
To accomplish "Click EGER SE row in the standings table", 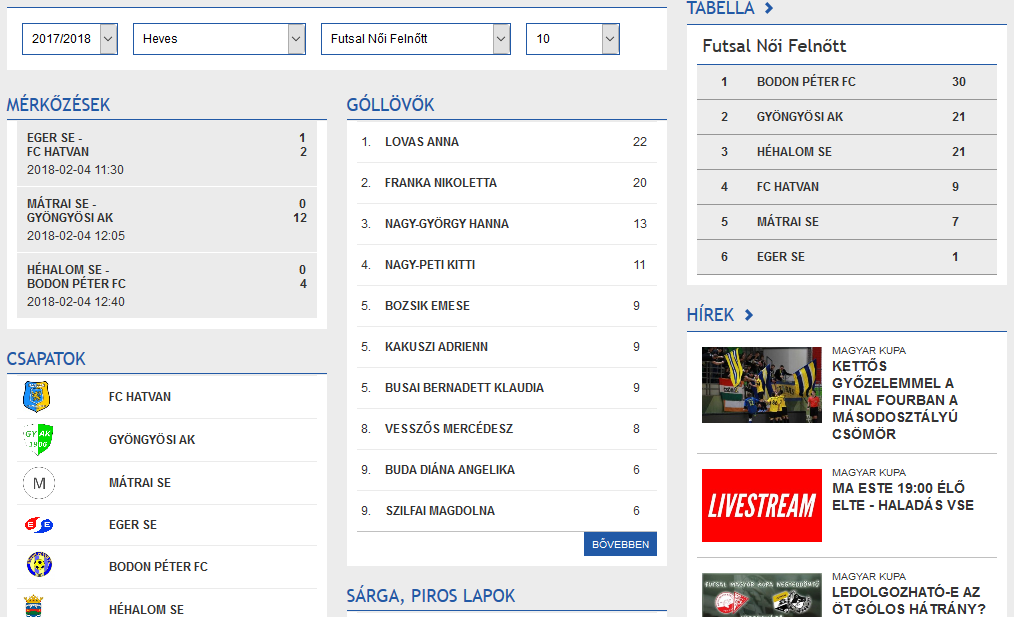I will tap(847, 257).
